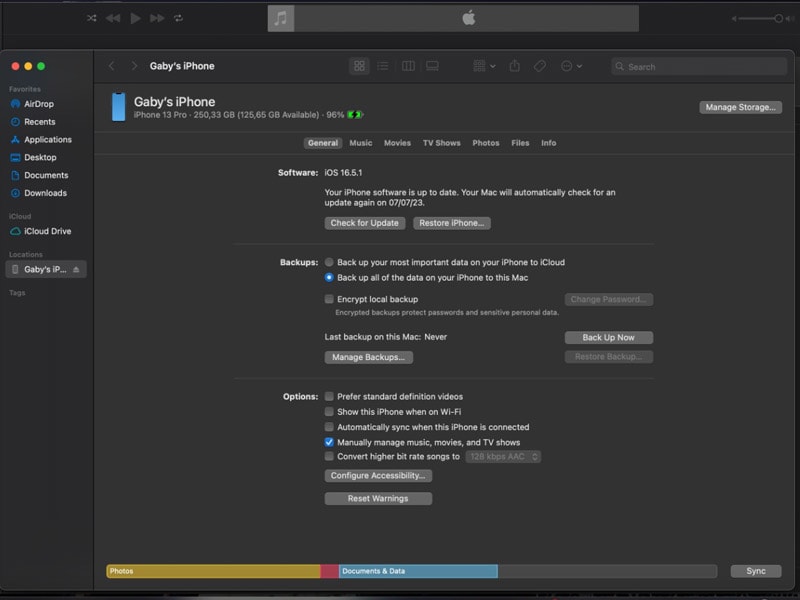The width and height of the screenshot is (800, 600).
Task: Select Gaby's iPhone in Locations
Action: 45,269
